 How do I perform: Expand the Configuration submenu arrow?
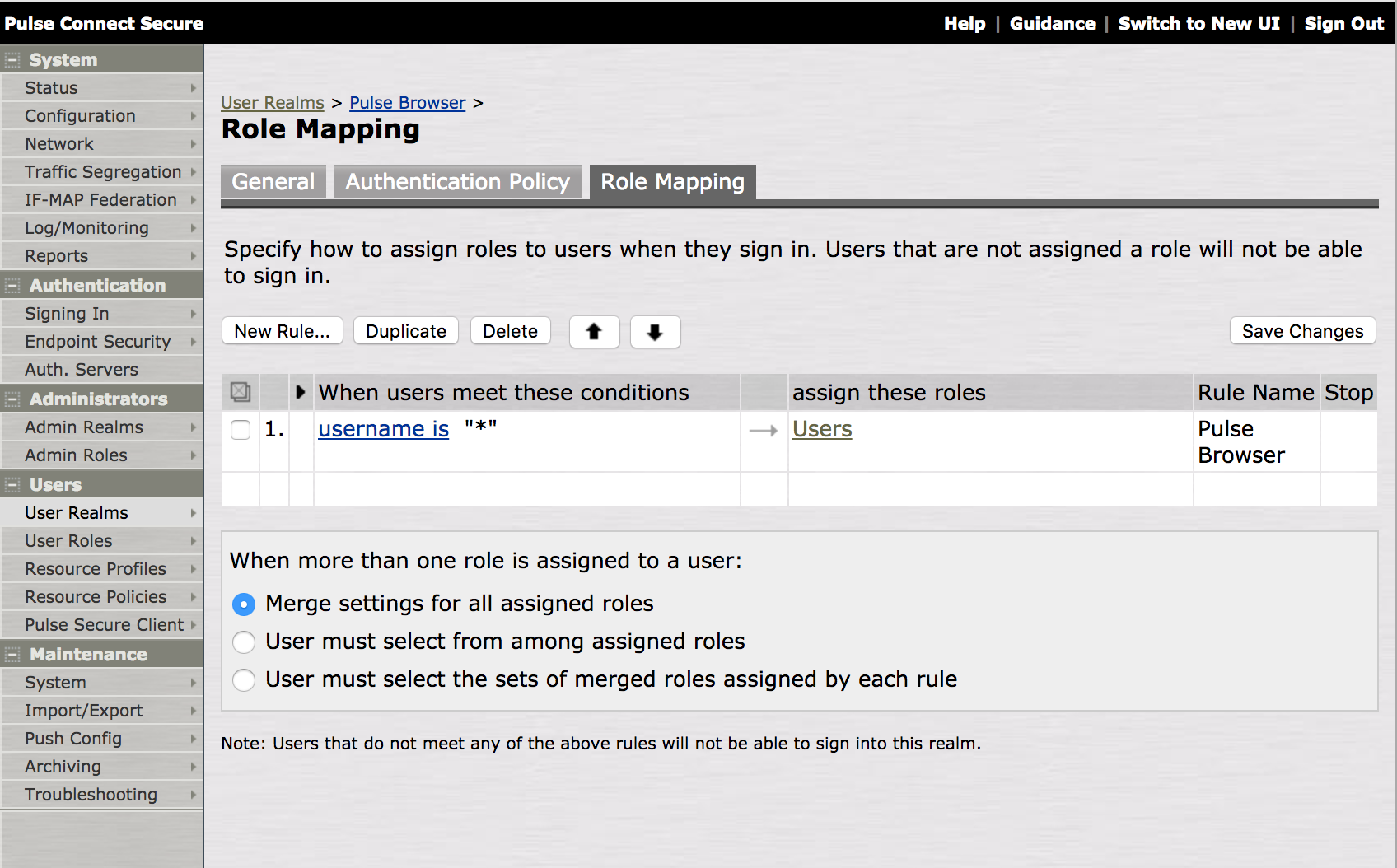[193, 116]
